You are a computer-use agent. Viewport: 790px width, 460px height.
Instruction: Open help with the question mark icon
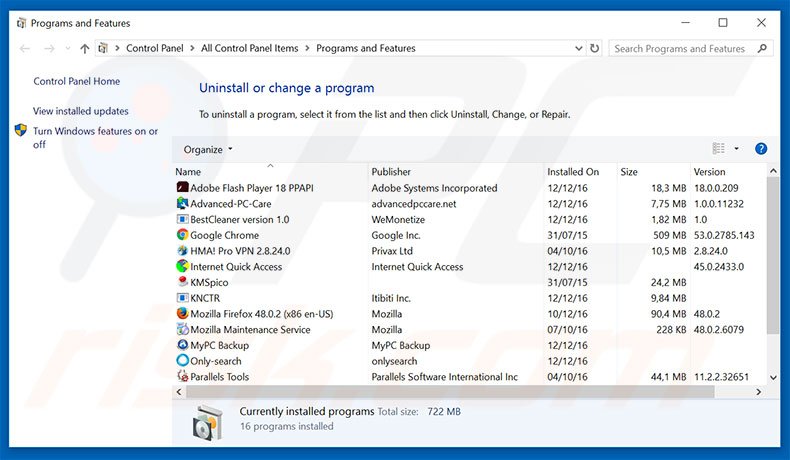(x=760, y=149)
